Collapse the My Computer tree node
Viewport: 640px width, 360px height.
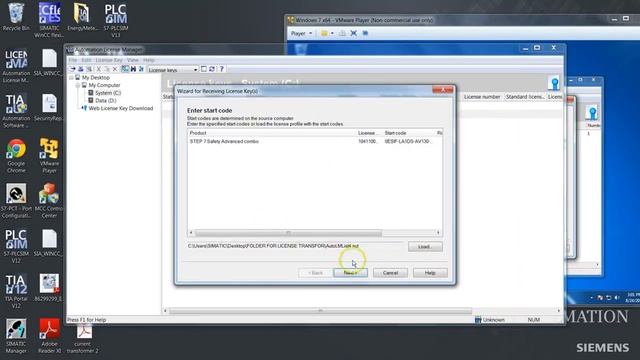click(x=78, y=85)
